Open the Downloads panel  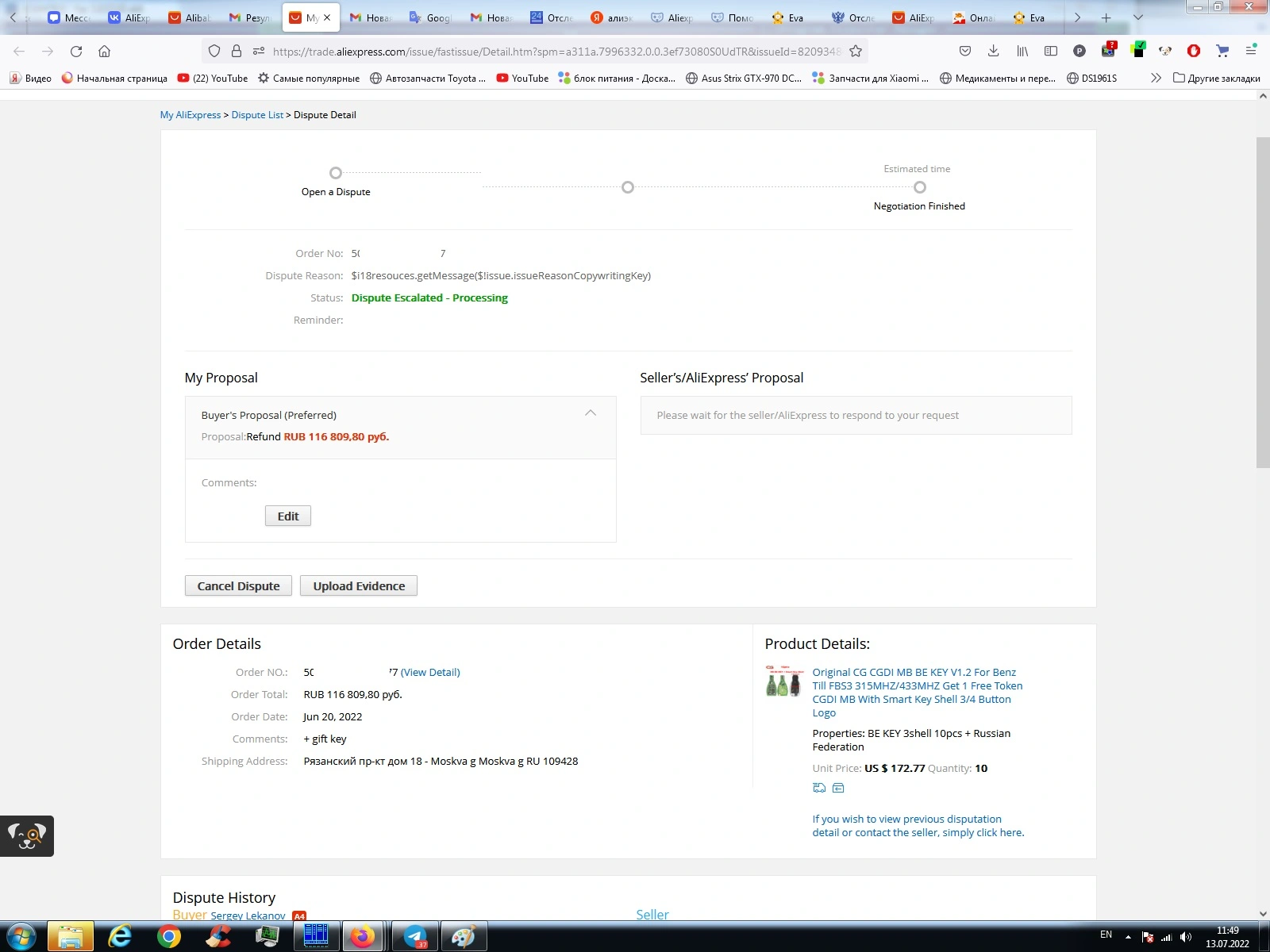[x=993, y=51]
